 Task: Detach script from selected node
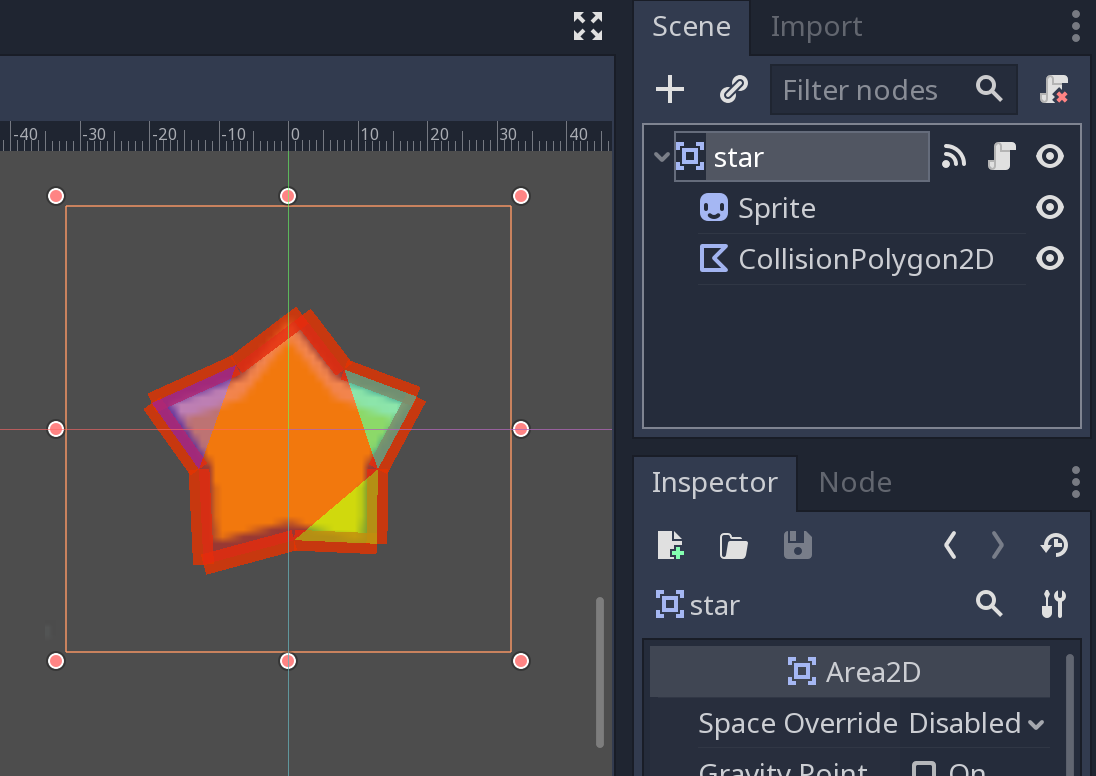click(x=1054, y=89)
